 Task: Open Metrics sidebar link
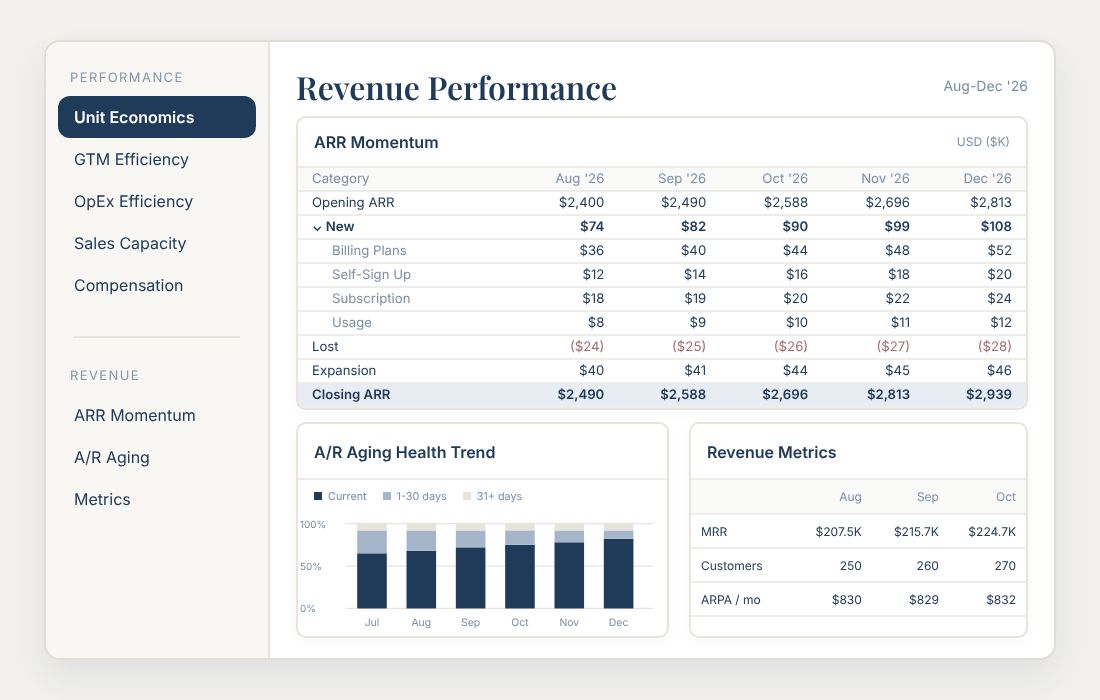(x=102, y=499)
